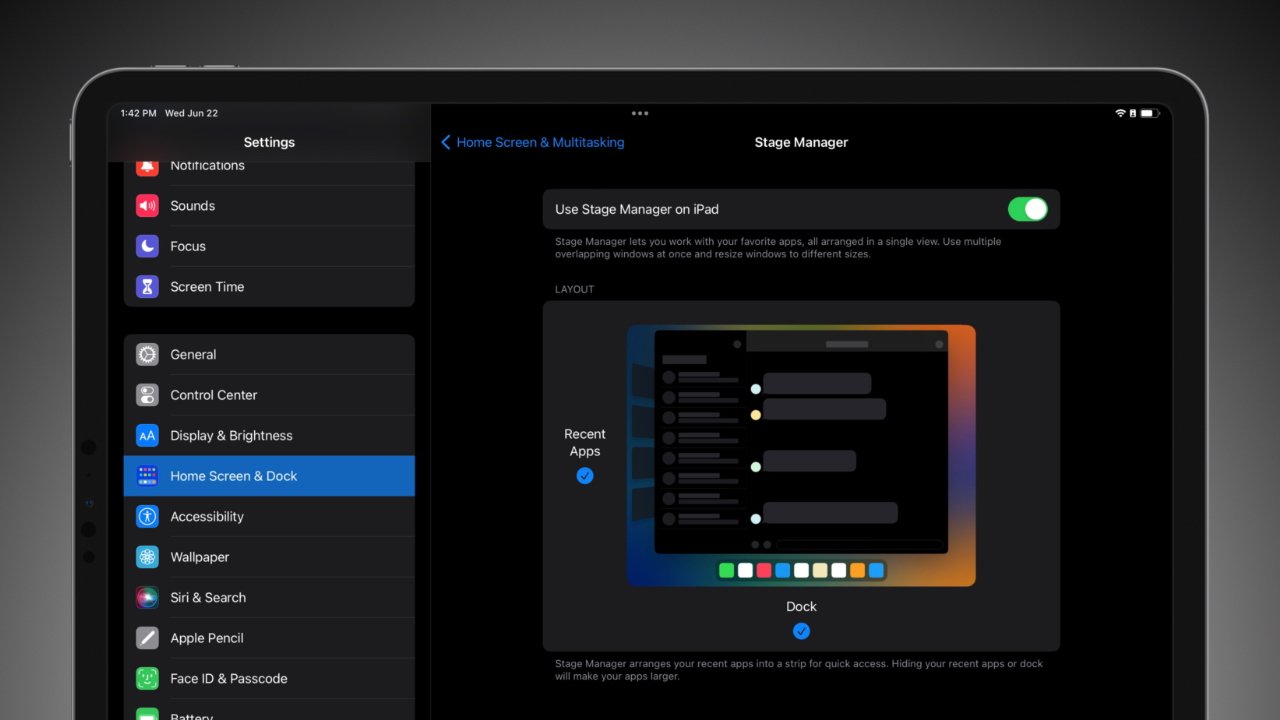This screenshot has width=1280, height=720.
Task: Tap the Wallpaper flower icon
Action: click(147, 557)
